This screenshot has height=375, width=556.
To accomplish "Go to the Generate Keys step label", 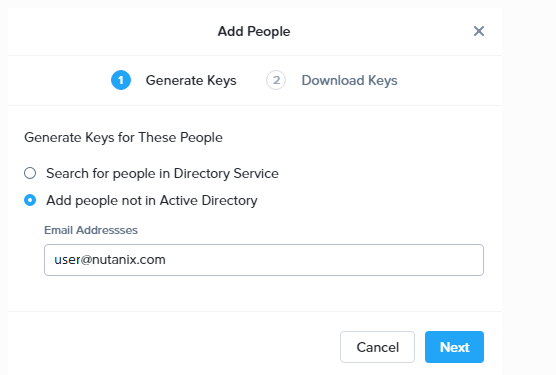I will (x=191, y=80).
